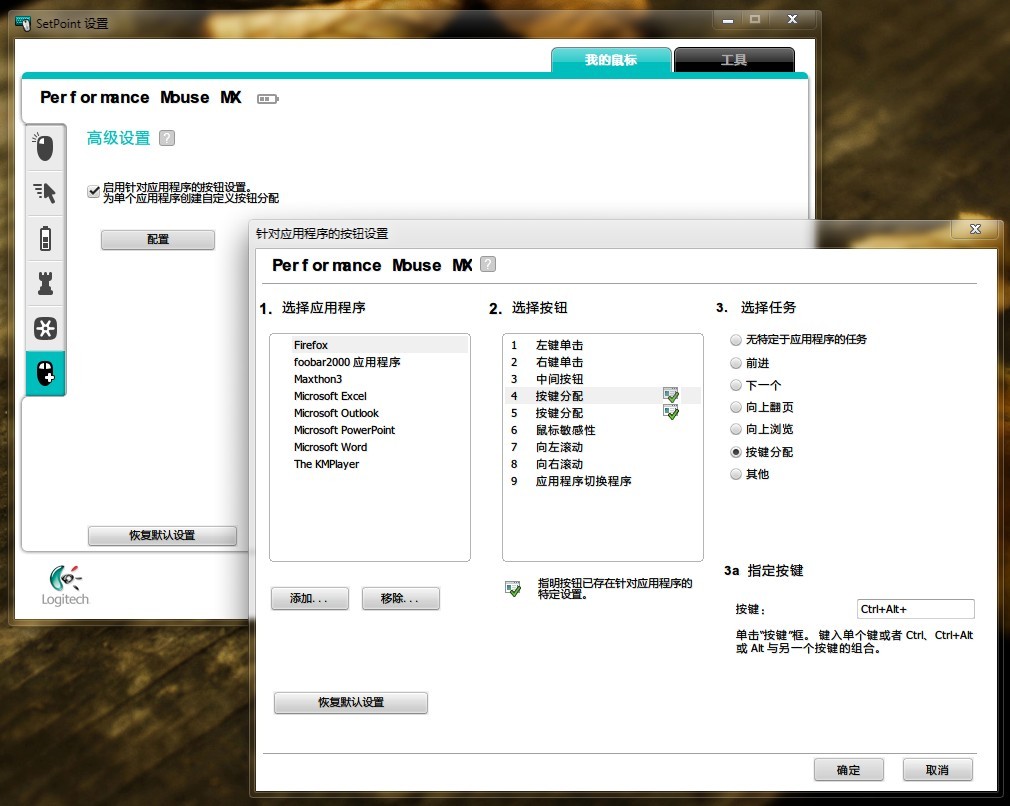Select the 向上翻页 radio option
1010x806 pixels.
(736, 407)
